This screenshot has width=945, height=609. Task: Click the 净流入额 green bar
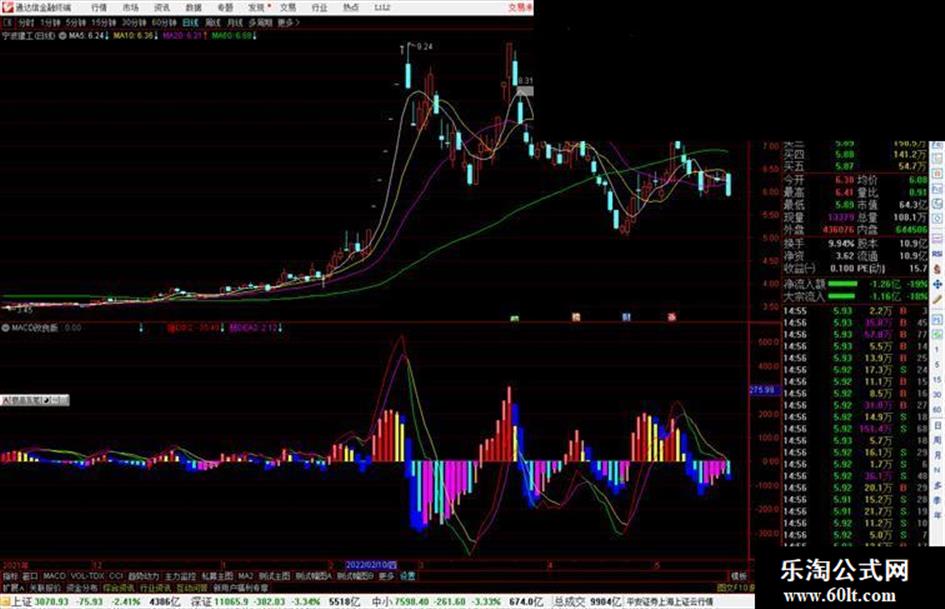tap(843, 283)
